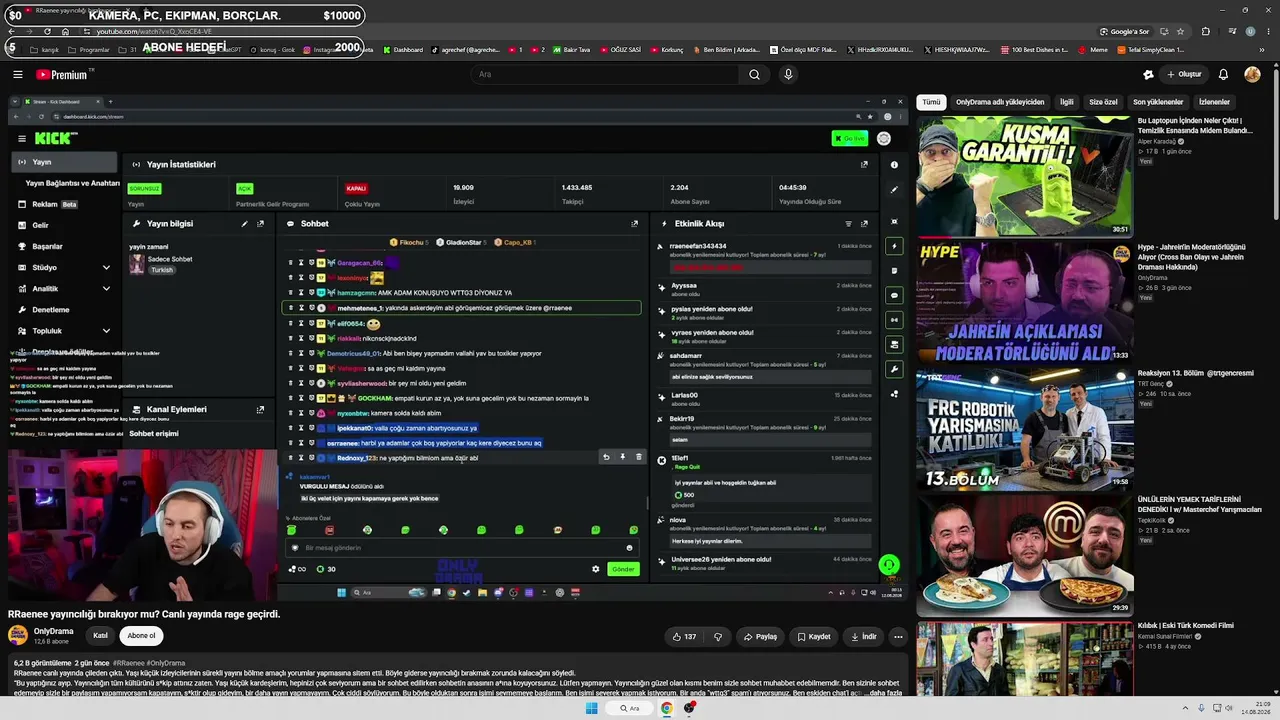Open the YouTube account avatar menu
This screenshot has height=720, width=1280.
[x=1252, y=74]
